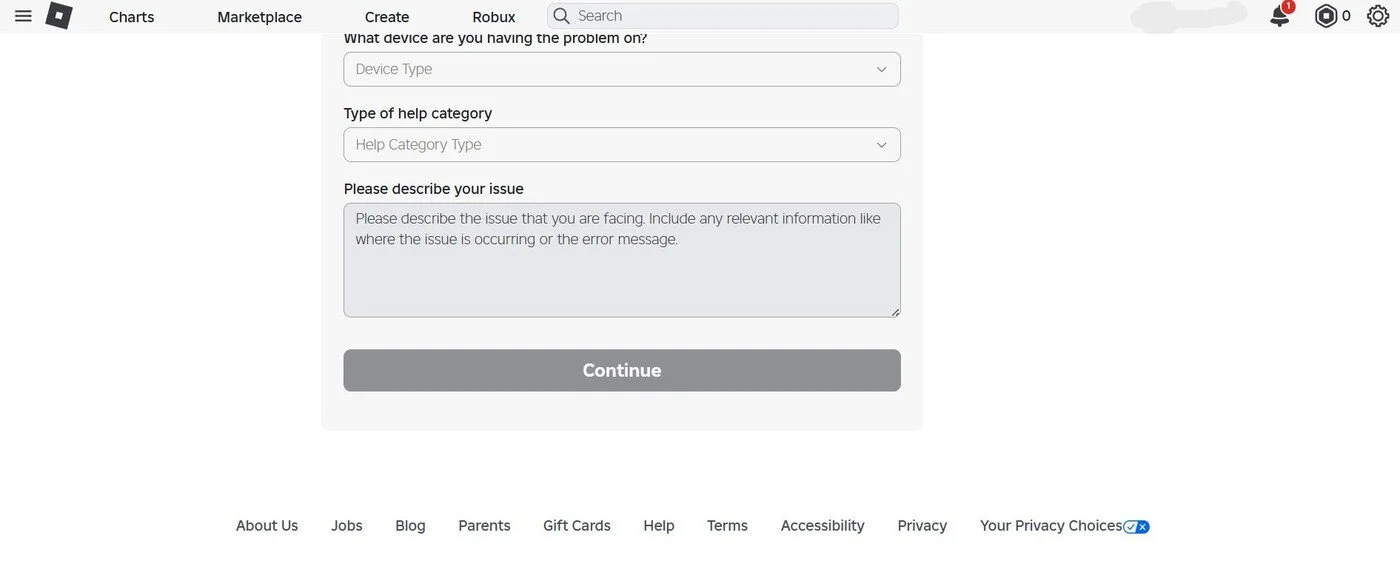Screen dimensions: 1400x561
Task: Expand the Device Type dropdown
Action: [622, 69]
